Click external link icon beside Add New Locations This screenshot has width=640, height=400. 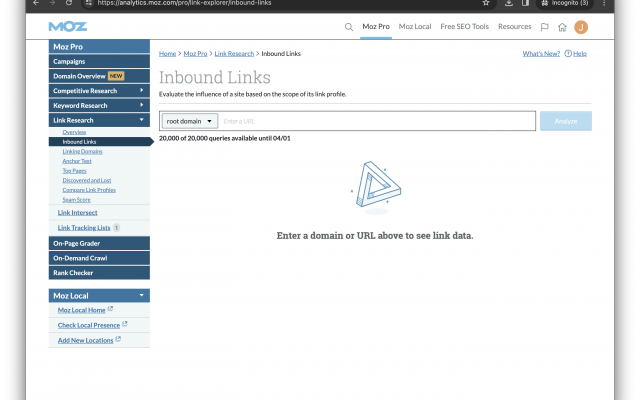pyautogui.click(x=118, y=339)
